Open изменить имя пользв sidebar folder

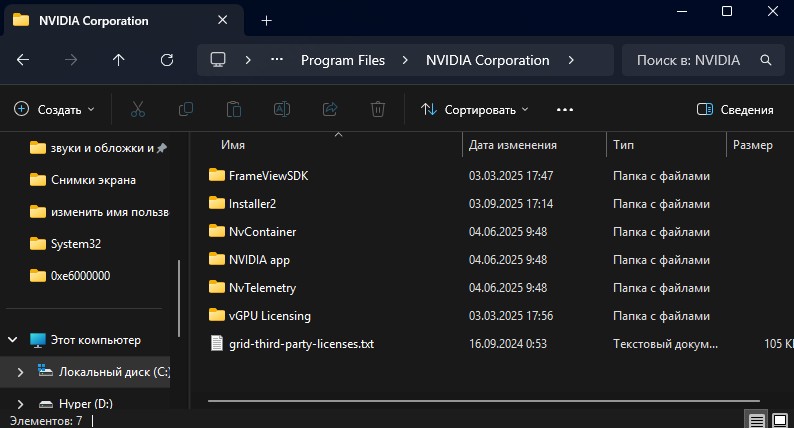[x=110, y=212]
